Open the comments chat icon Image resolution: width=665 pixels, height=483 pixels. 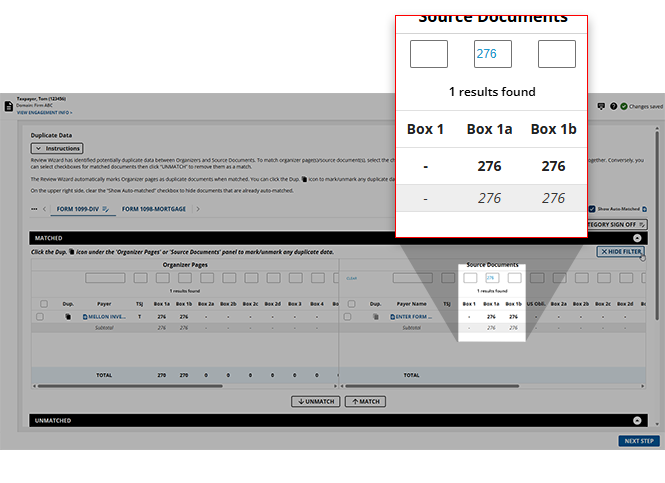pyautogui.click(x=601, y=106)
